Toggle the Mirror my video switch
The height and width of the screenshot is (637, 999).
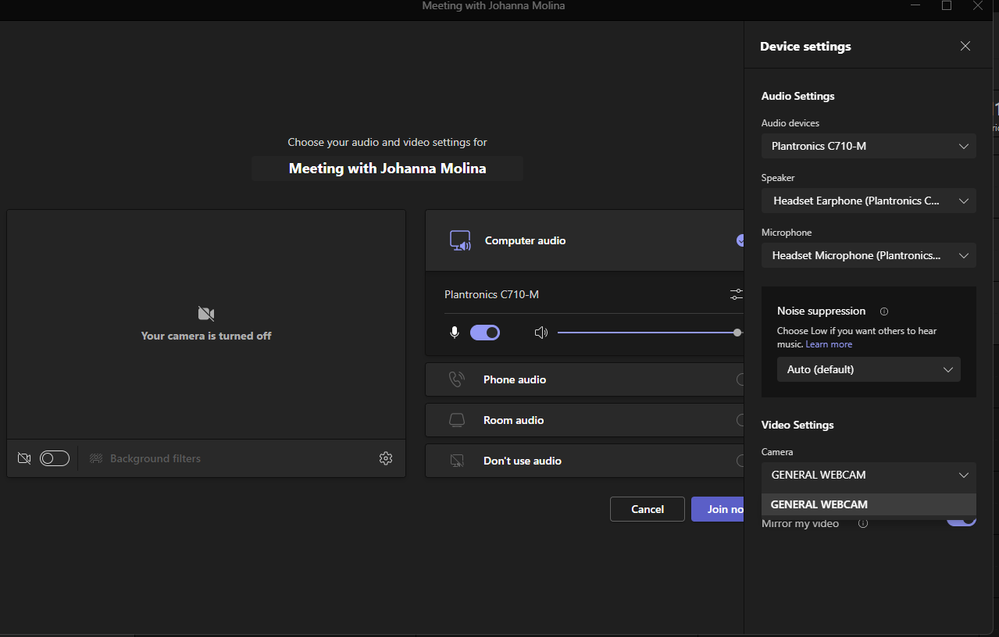click(x=961, y=520)
